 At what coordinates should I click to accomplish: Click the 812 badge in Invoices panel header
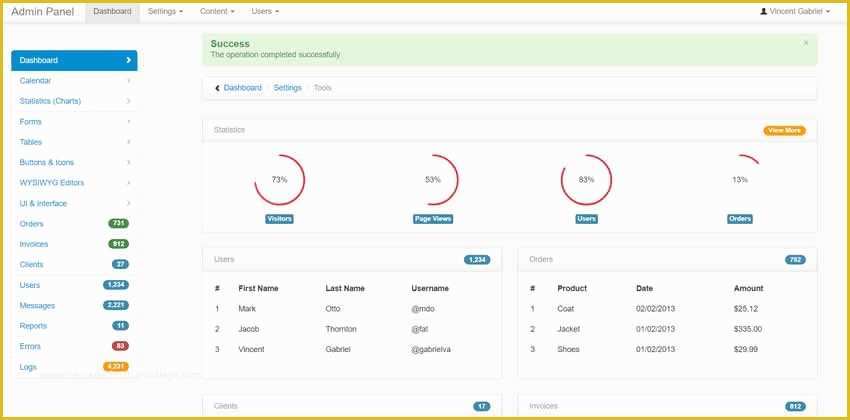point(795,406)
